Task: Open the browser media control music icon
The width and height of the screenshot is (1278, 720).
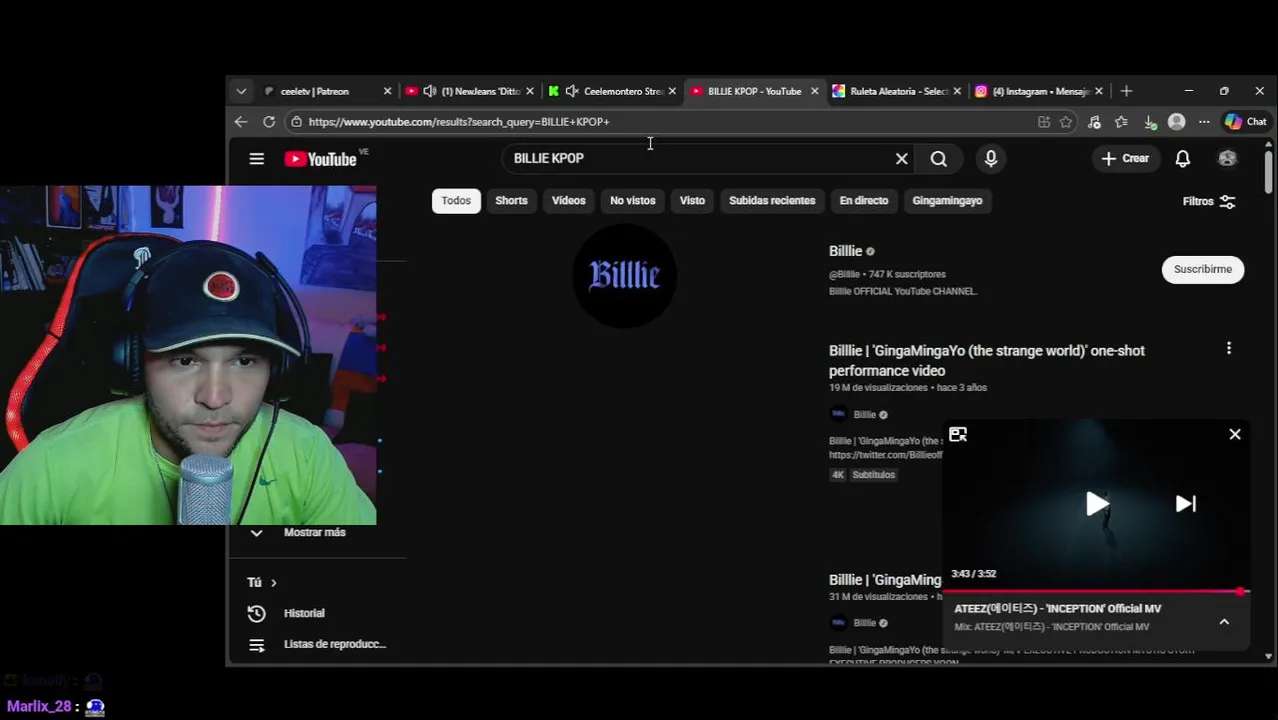Action: [1094, 122]
